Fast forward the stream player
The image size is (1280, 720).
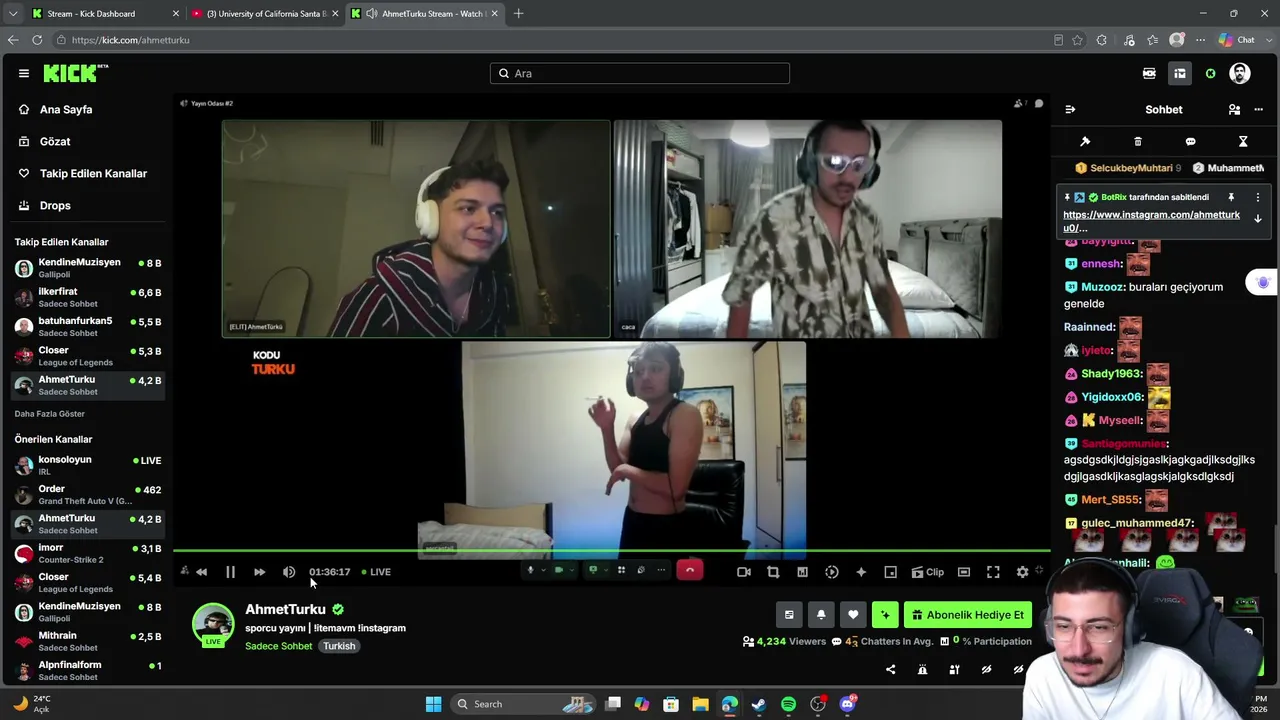tap(259, 572)
